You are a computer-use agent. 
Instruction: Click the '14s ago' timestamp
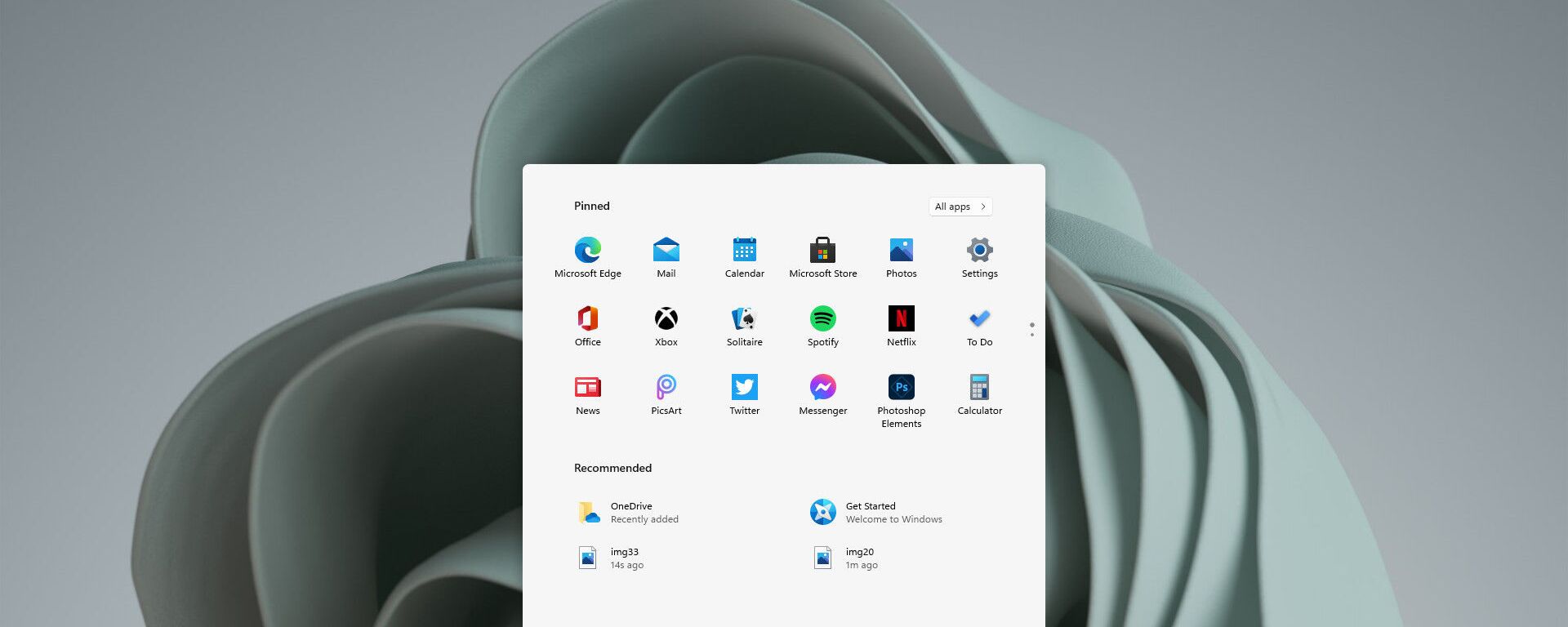pos(626,565)
